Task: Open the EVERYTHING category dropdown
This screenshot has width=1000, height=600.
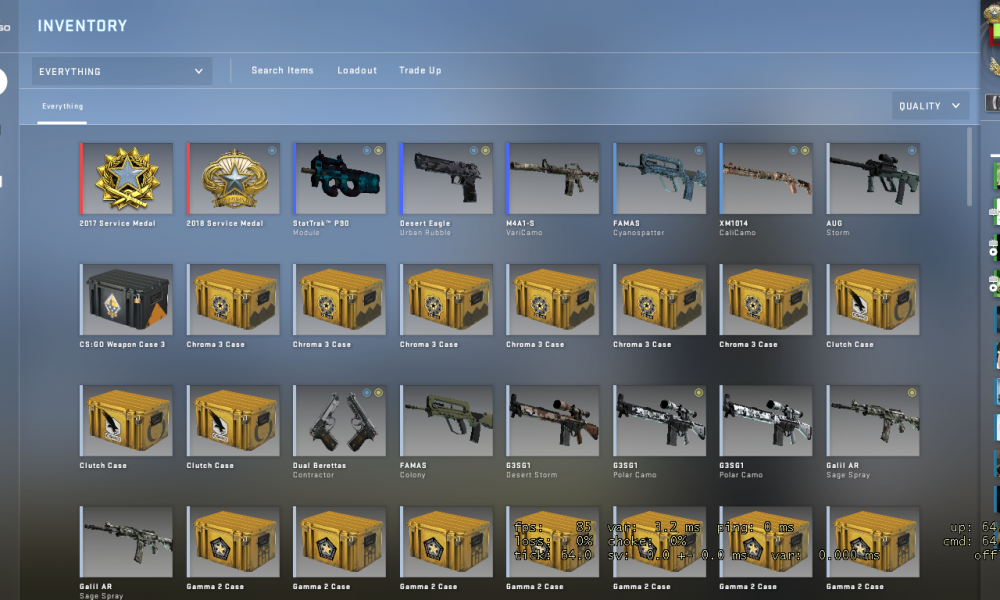Action: click(x=122, y=71)
